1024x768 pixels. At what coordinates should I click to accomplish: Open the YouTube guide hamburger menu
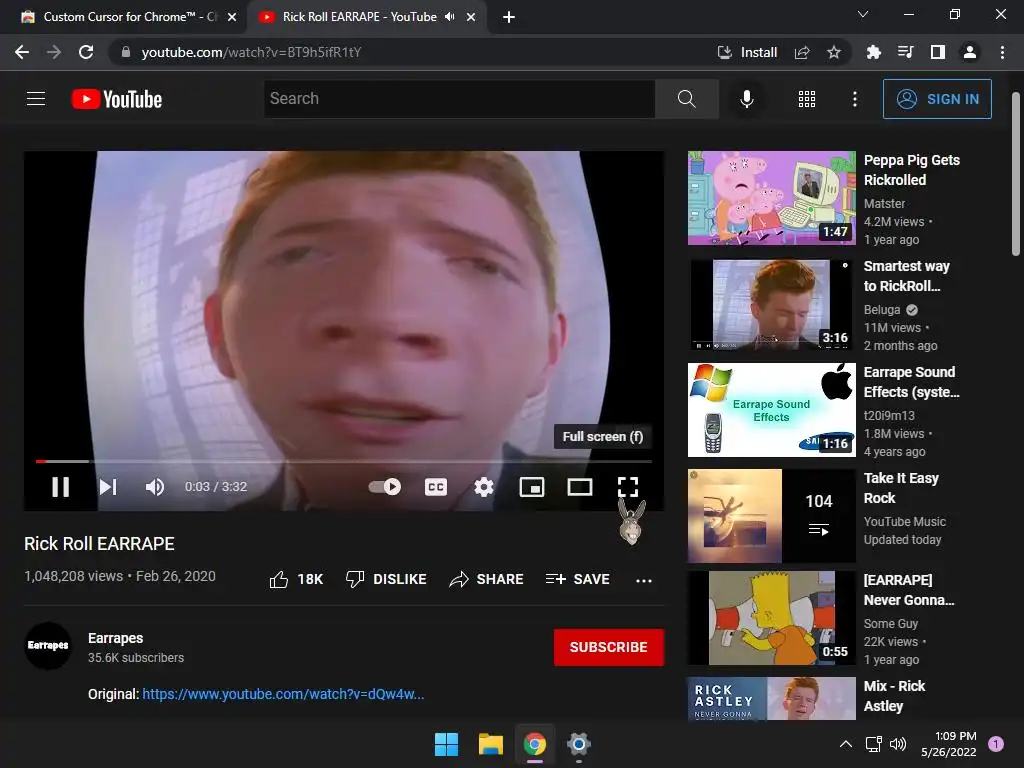(36, 99)
